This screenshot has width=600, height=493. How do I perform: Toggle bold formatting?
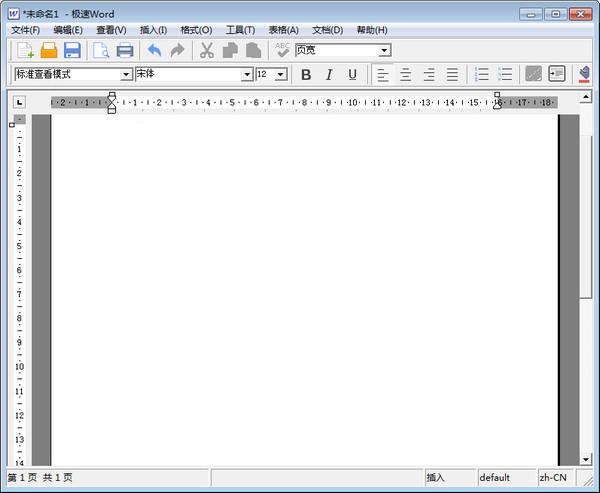tap(306, 74)
